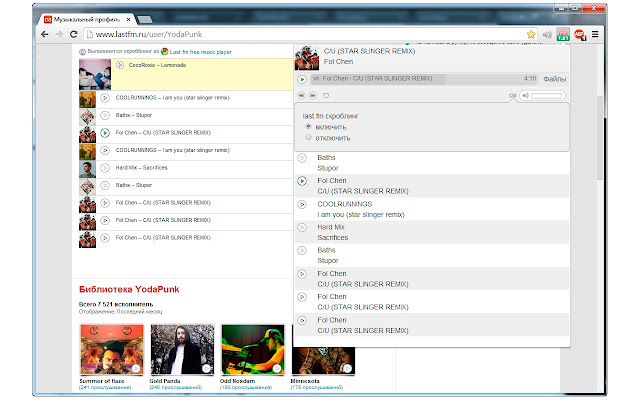Select the отключить scrobbling radio button
The height and width of the screenshot is (400, 640).
(309, 138)
